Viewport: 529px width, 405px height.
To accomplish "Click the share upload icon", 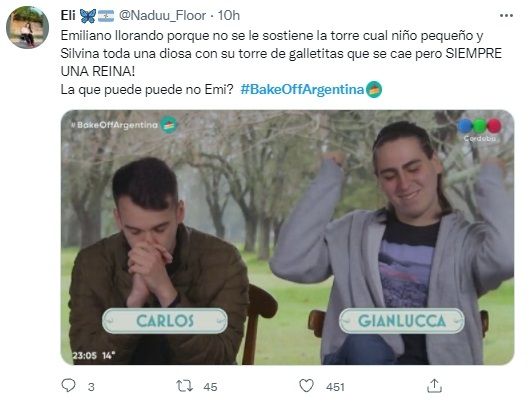I will tap(434, 386).
